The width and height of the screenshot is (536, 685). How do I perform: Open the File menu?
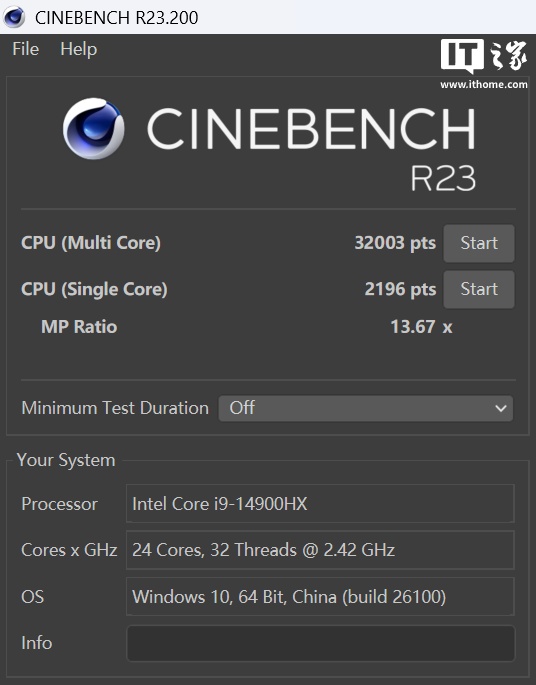(25, 49)
